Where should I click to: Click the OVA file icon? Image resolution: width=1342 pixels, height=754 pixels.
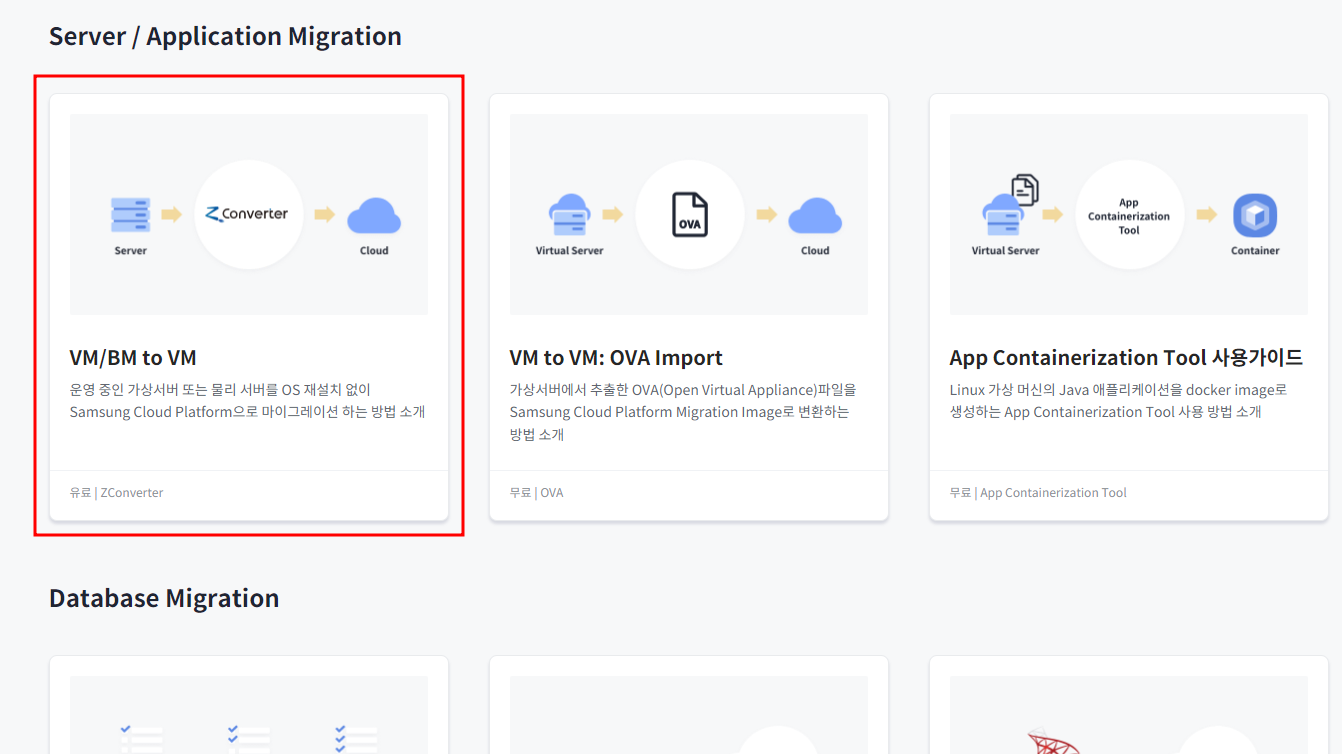tap(690, 214)
